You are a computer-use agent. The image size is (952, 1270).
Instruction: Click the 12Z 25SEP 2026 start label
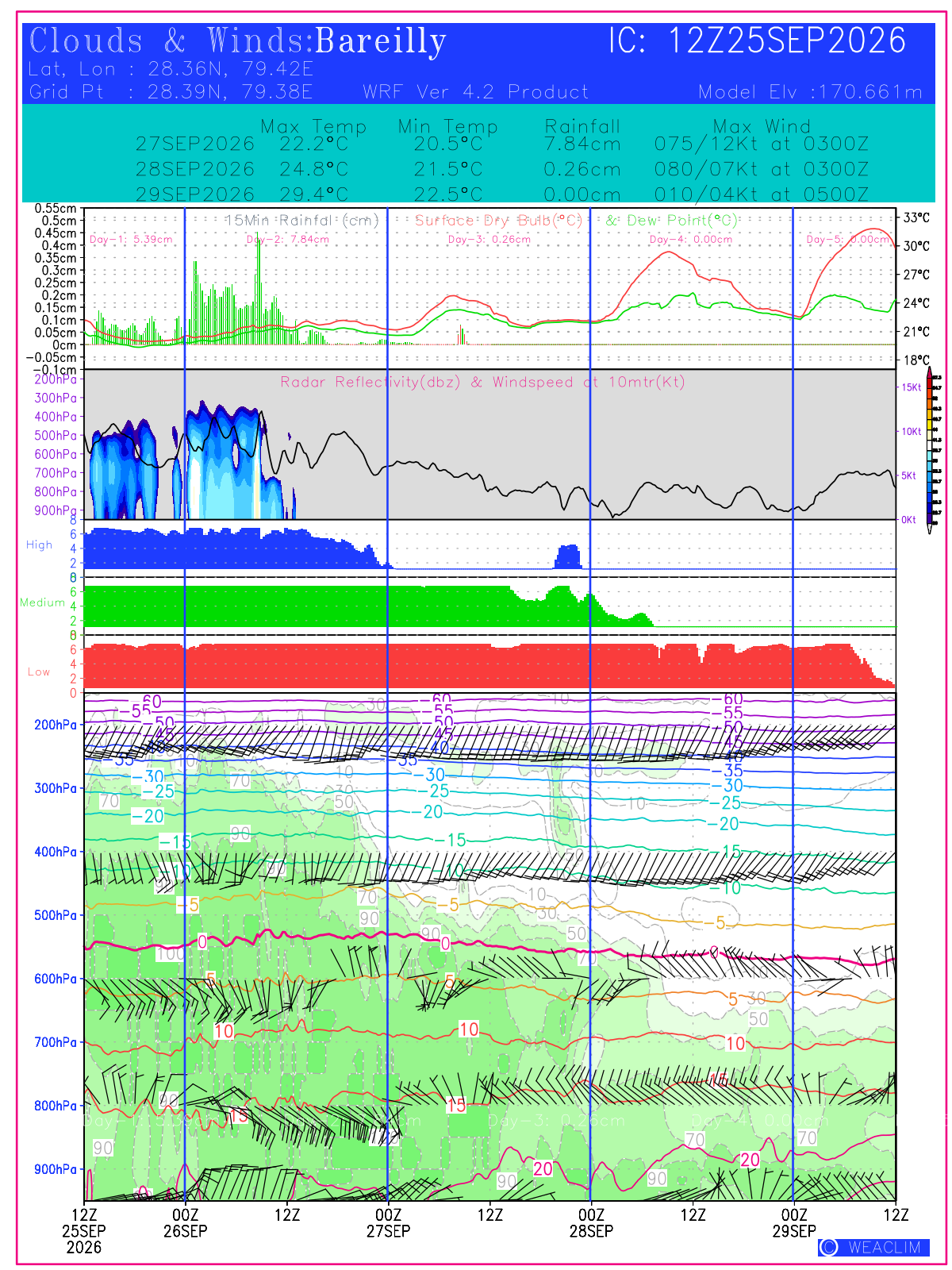[x=84, y=1230]
